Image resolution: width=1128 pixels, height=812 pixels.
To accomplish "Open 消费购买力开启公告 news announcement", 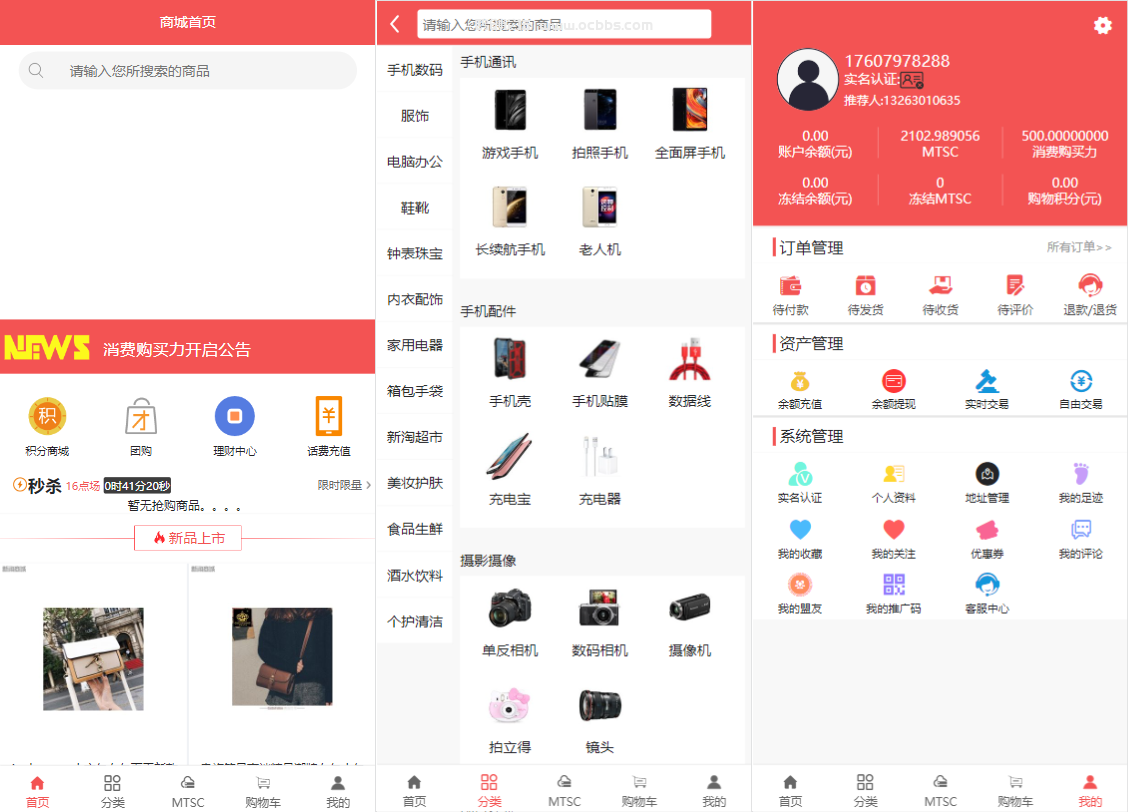I will [177, 350].
